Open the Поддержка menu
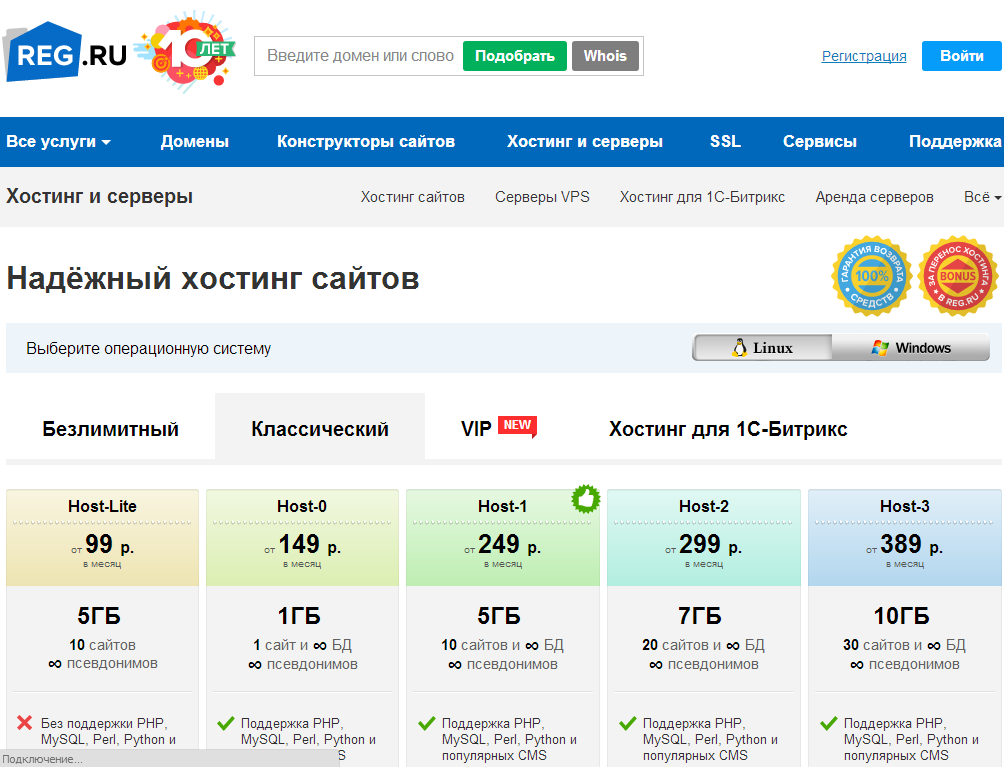1004x767 pixels. 955,141
